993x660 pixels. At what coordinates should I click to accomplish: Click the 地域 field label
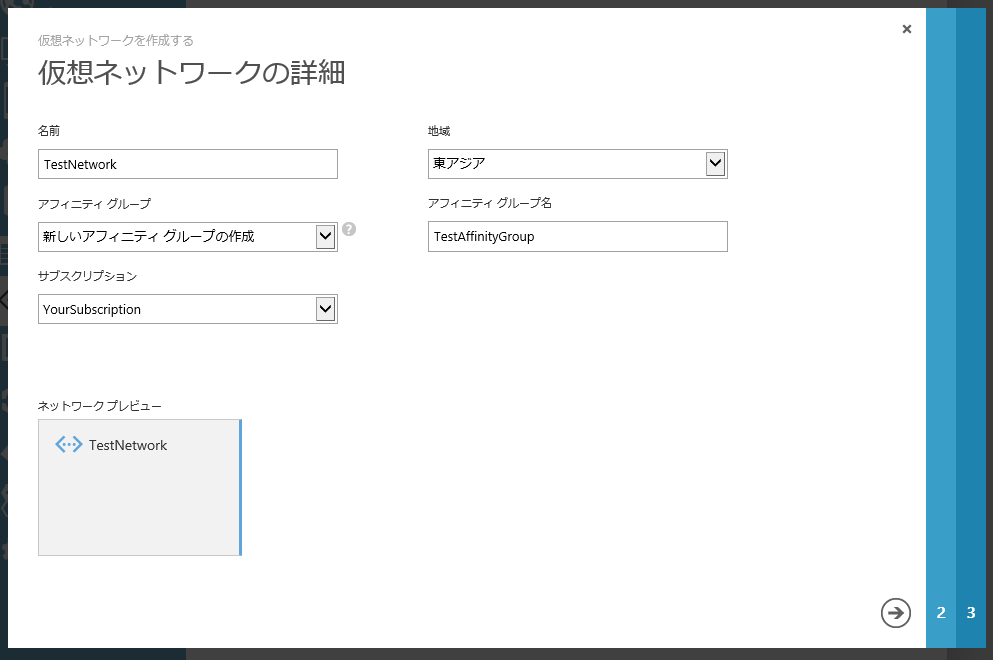click(x=439, y=131)
